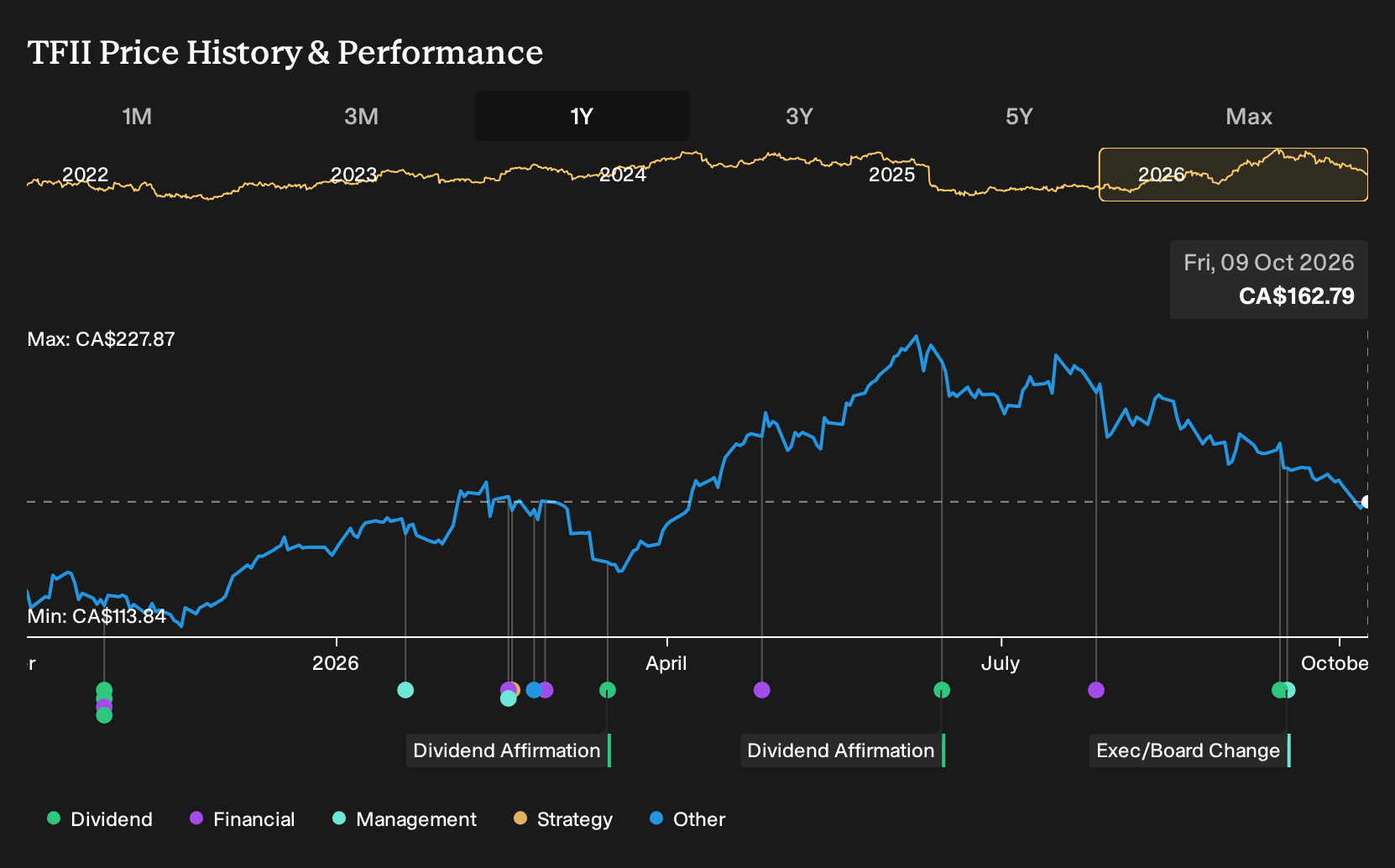
Task: Click the purple marker right of blue marker
Action: 546,690
